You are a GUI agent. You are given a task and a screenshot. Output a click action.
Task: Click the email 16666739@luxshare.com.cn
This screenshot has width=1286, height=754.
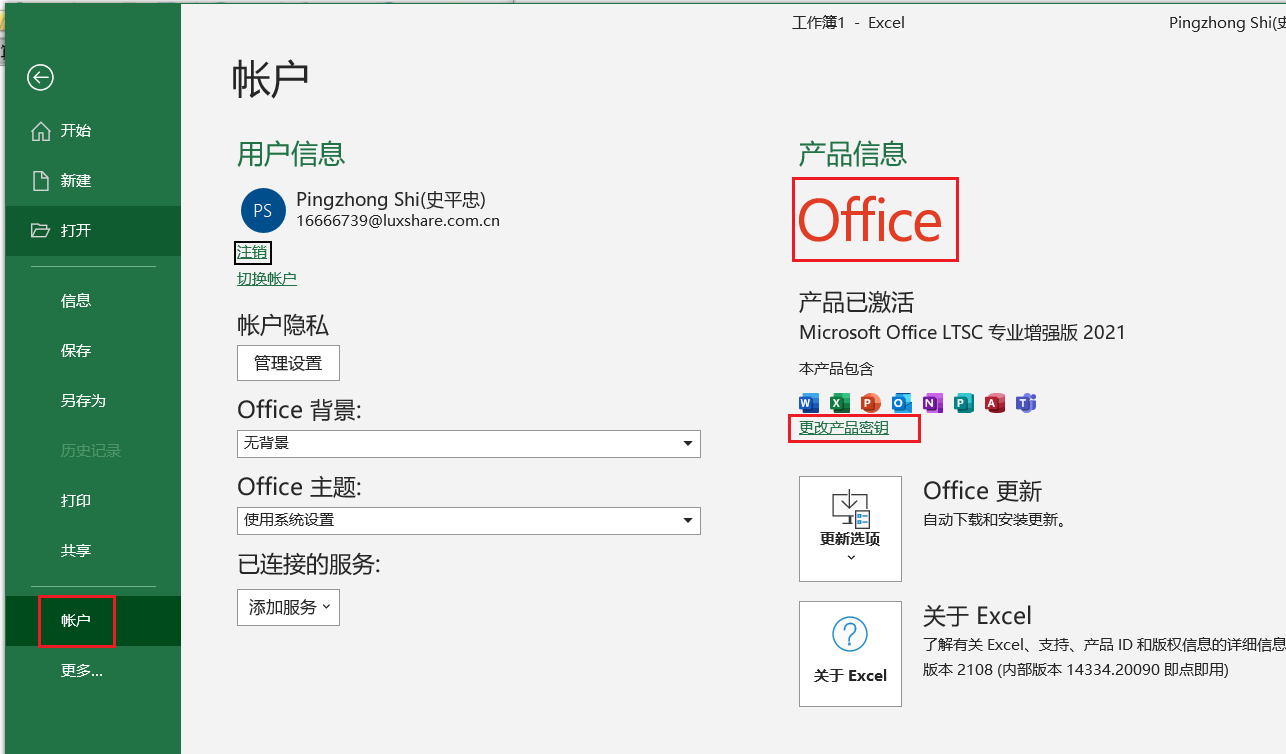pos(398,221)
